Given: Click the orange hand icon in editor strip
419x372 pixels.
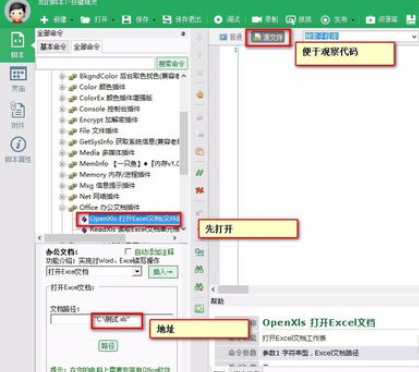Looking at the screenshot, I should [x=200, y=95].
